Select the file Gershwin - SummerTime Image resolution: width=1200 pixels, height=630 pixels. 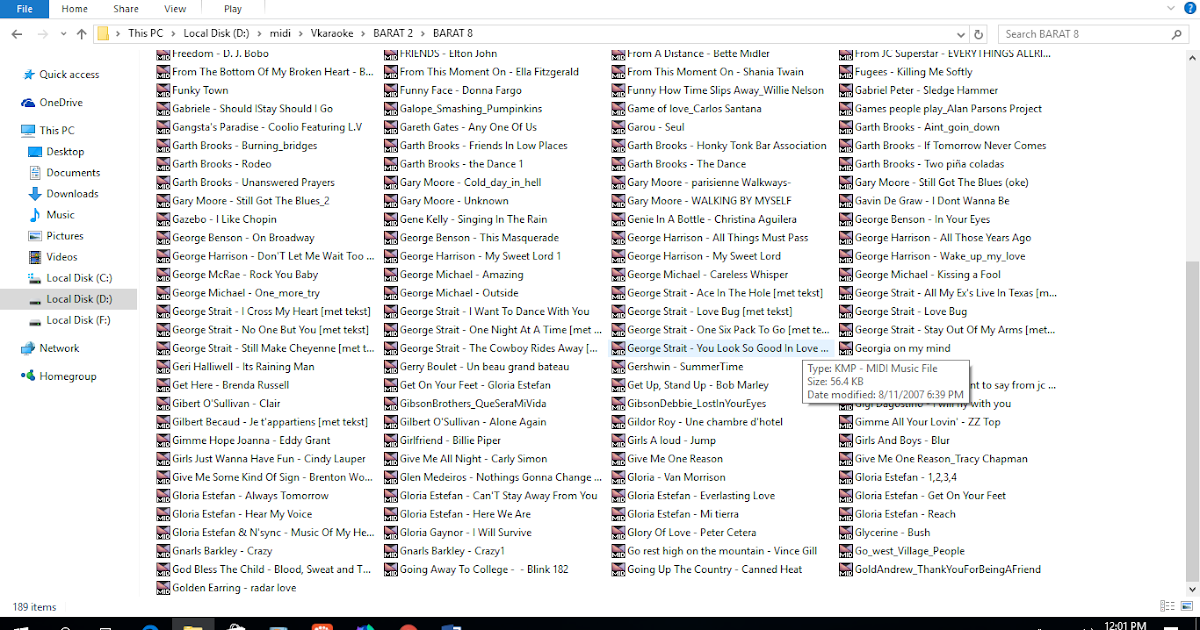pyautogui.click(x=678, y=367)
